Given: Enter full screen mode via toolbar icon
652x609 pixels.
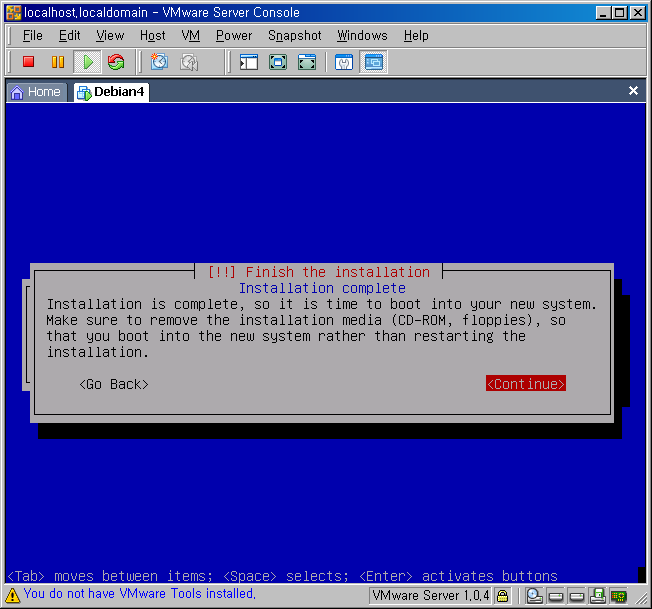Looking at the screenshot, I should [x=278, y=62].
